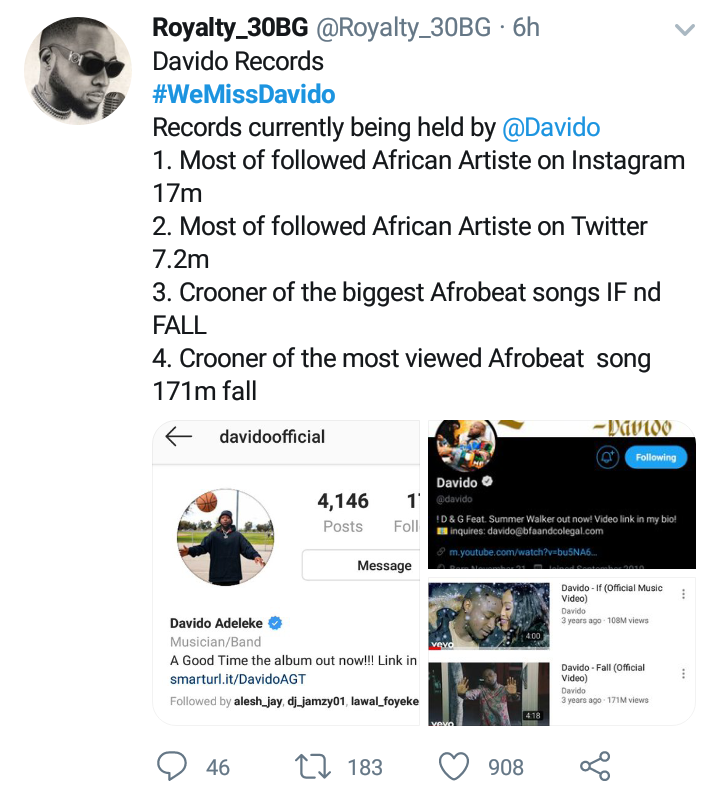Open options menu for Davido - Fall video

click(x=684, y=673)
